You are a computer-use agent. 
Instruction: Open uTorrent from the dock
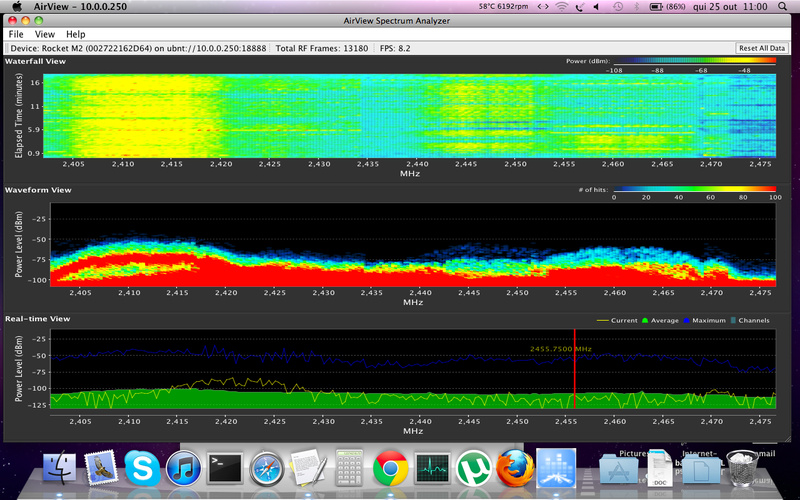[473, 468]
